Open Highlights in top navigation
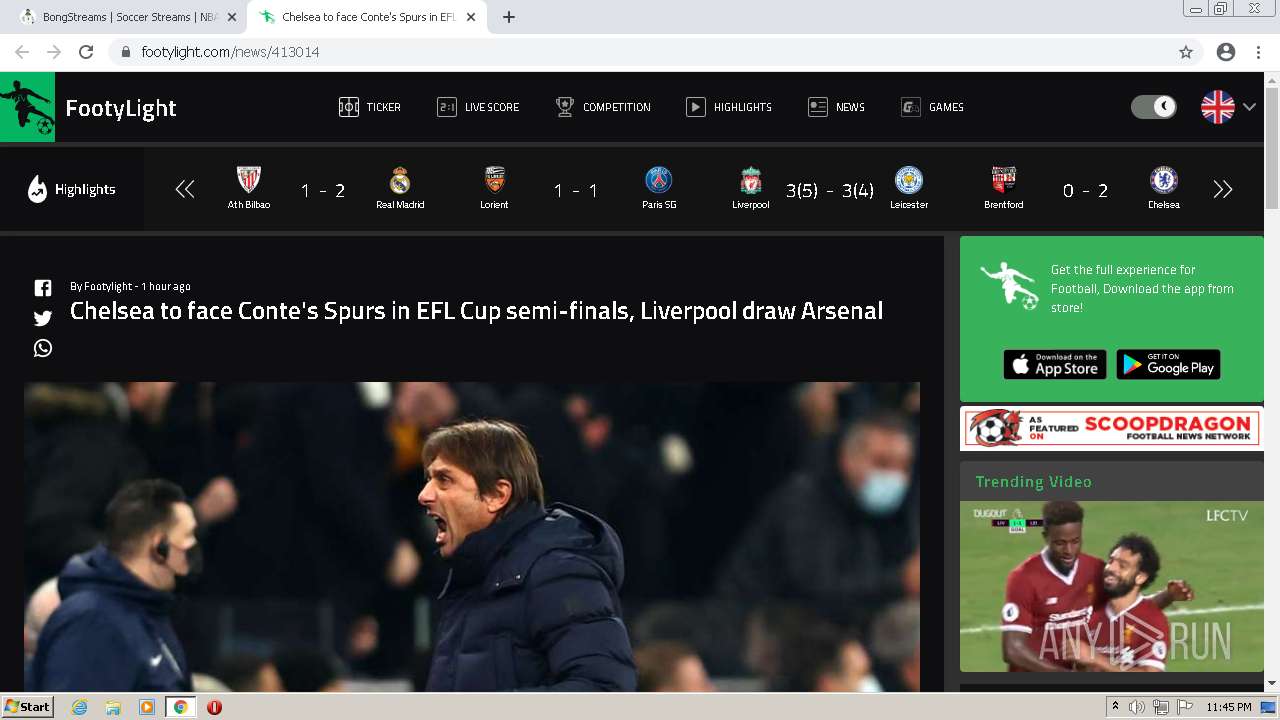Image resolution: width=1280 pixels, height=720 pixels. tap(729, 107)
